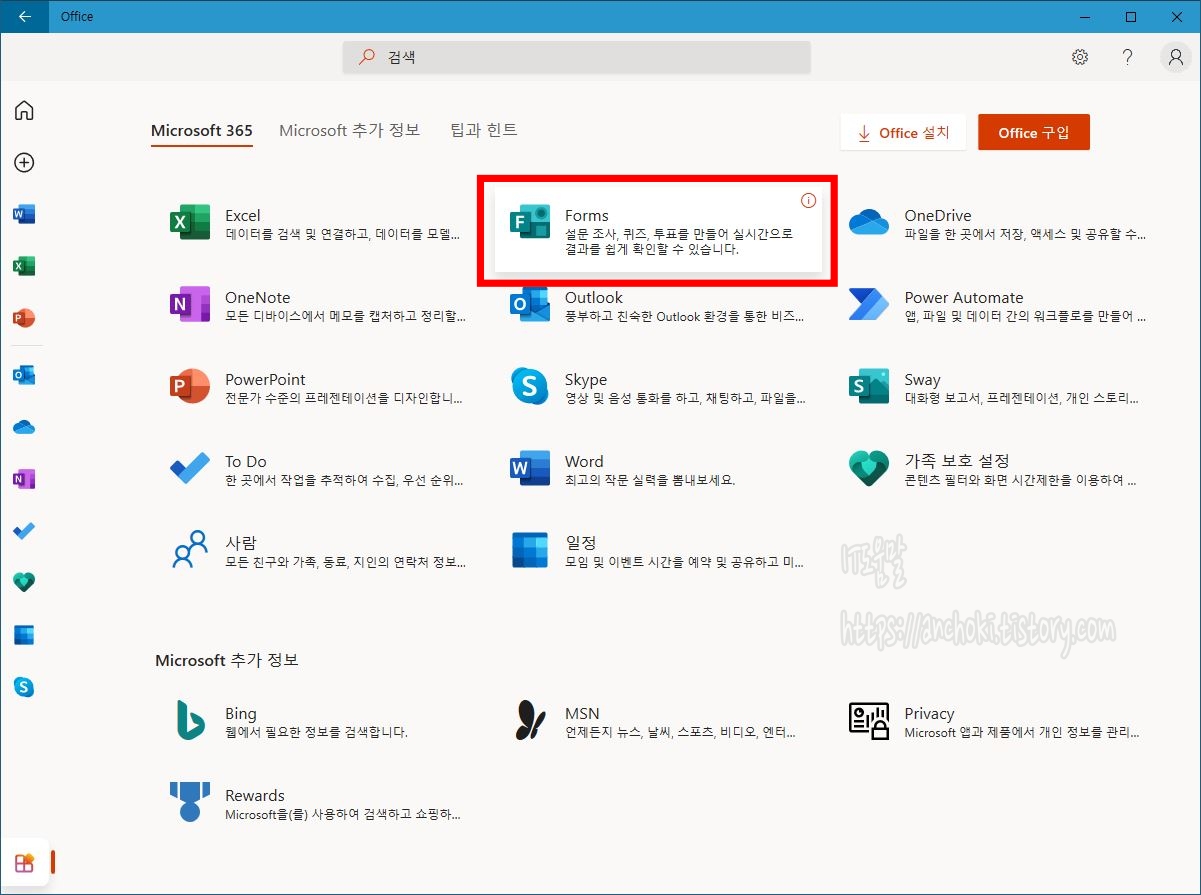The height and width of the screenshot is (895, 1201).
Task: Switch to the Microsoft 추가 정보 tab
Action: (349, 130)
